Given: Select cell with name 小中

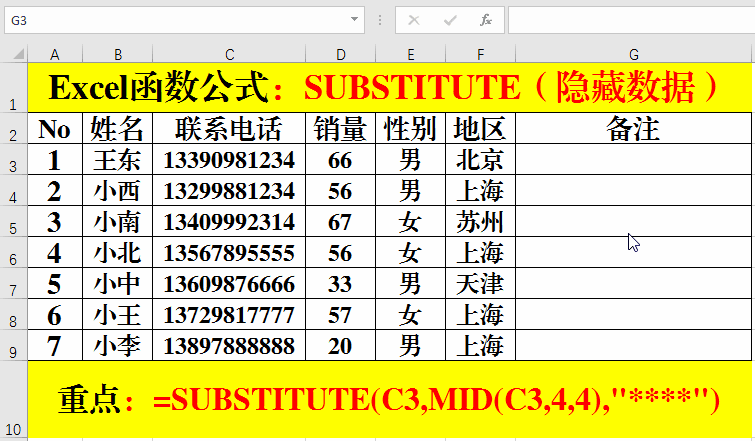Looking at the screenshot, I should click(117, 283).
